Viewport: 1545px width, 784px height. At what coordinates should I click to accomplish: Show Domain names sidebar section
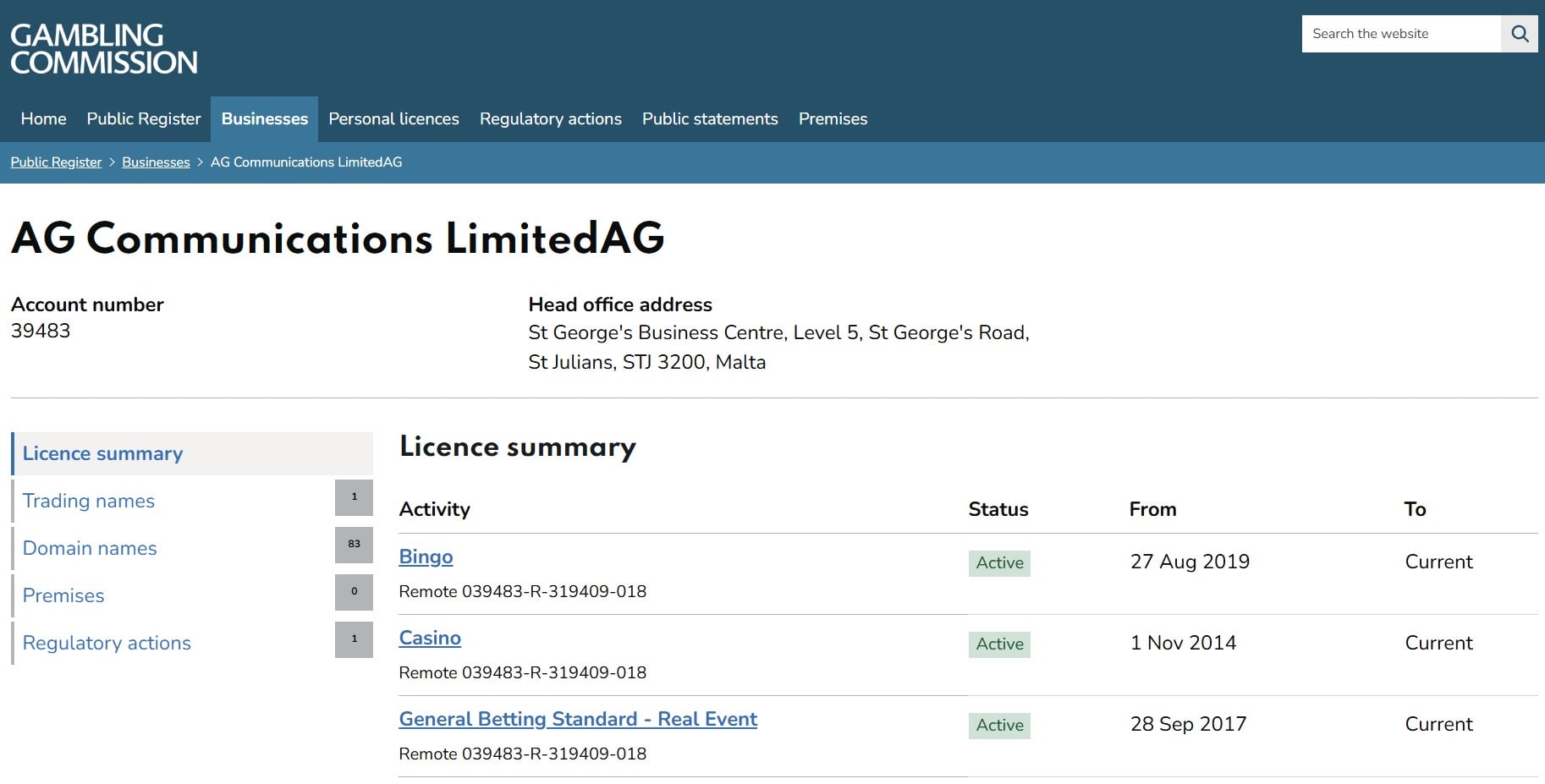click(x=90, y=548)
